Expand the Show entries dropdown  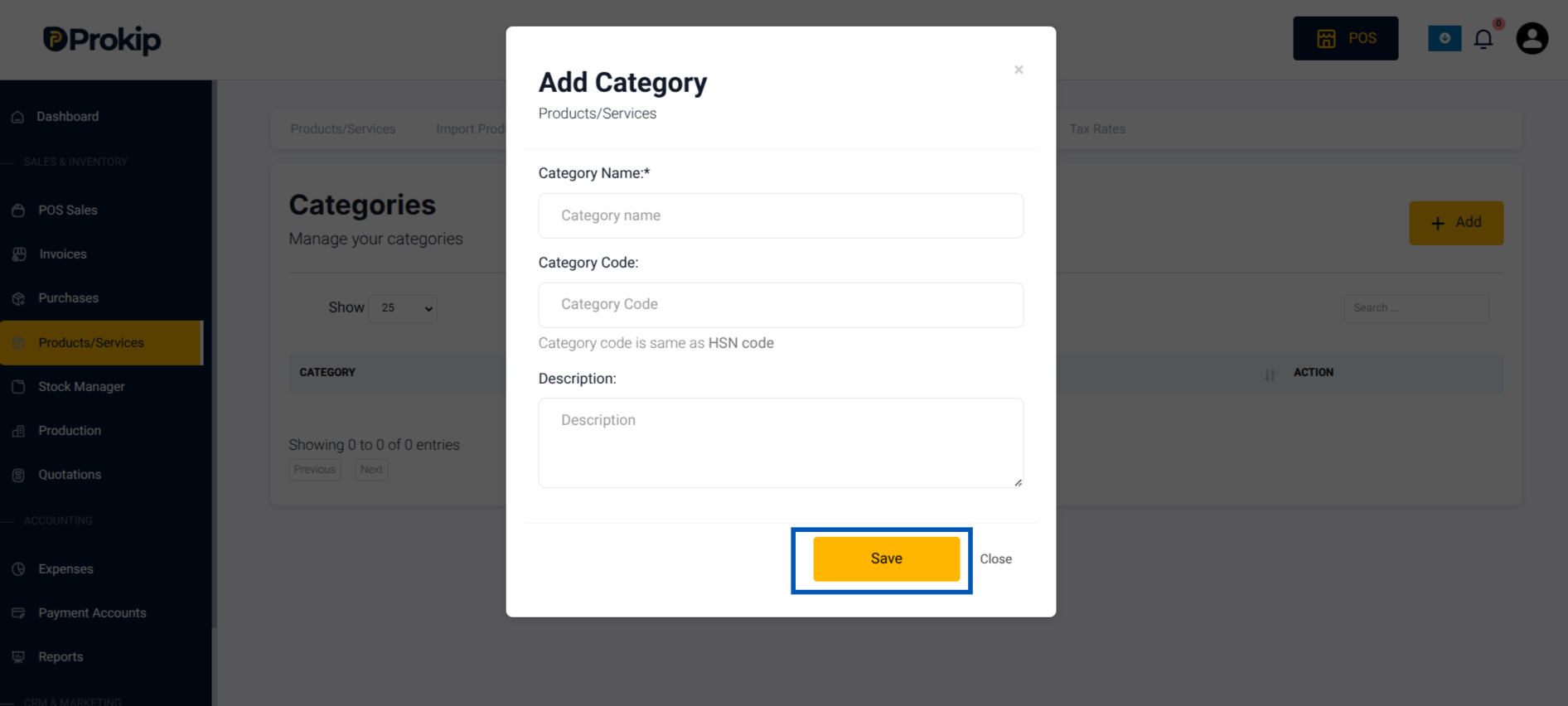click(403, 308)
